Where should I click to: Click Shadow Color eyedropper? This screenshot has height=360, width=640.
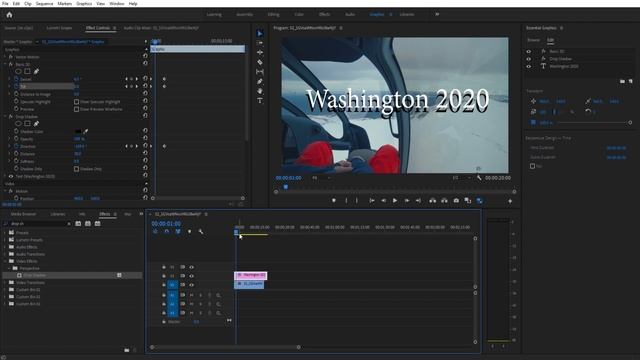(86, 131)
